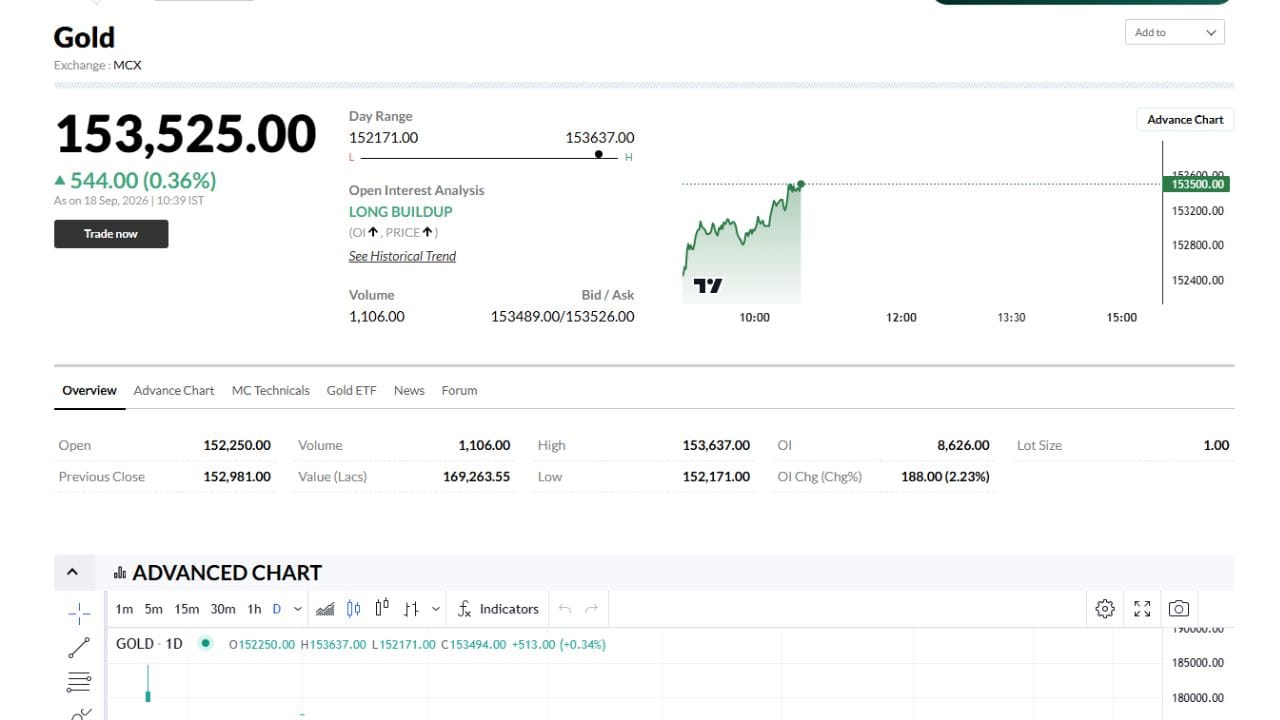The height and width of the screenshot is (720, 1280).
Task: Click the OI Chg value 188.00 (2.23%)
Action: [945, 476]
